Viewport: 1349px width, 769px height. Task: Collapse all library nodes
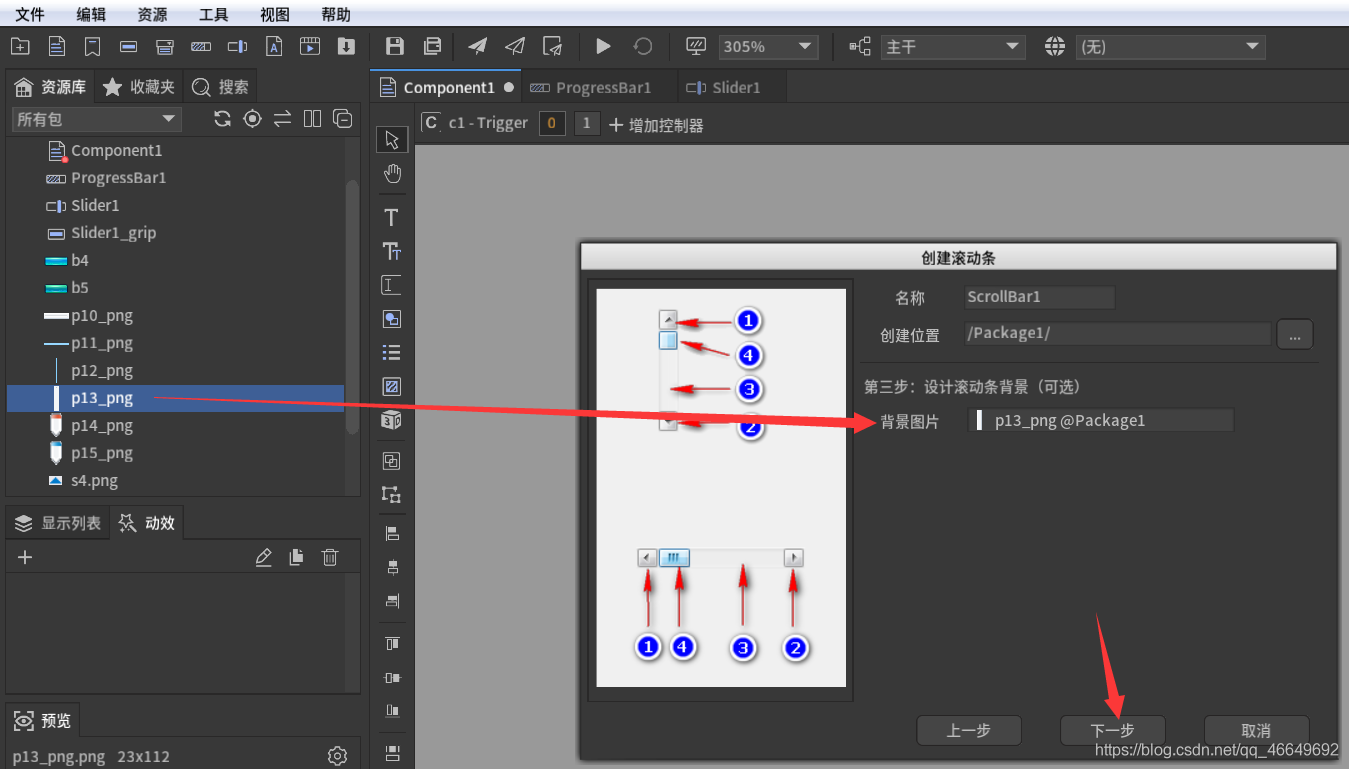coord(342,119)
